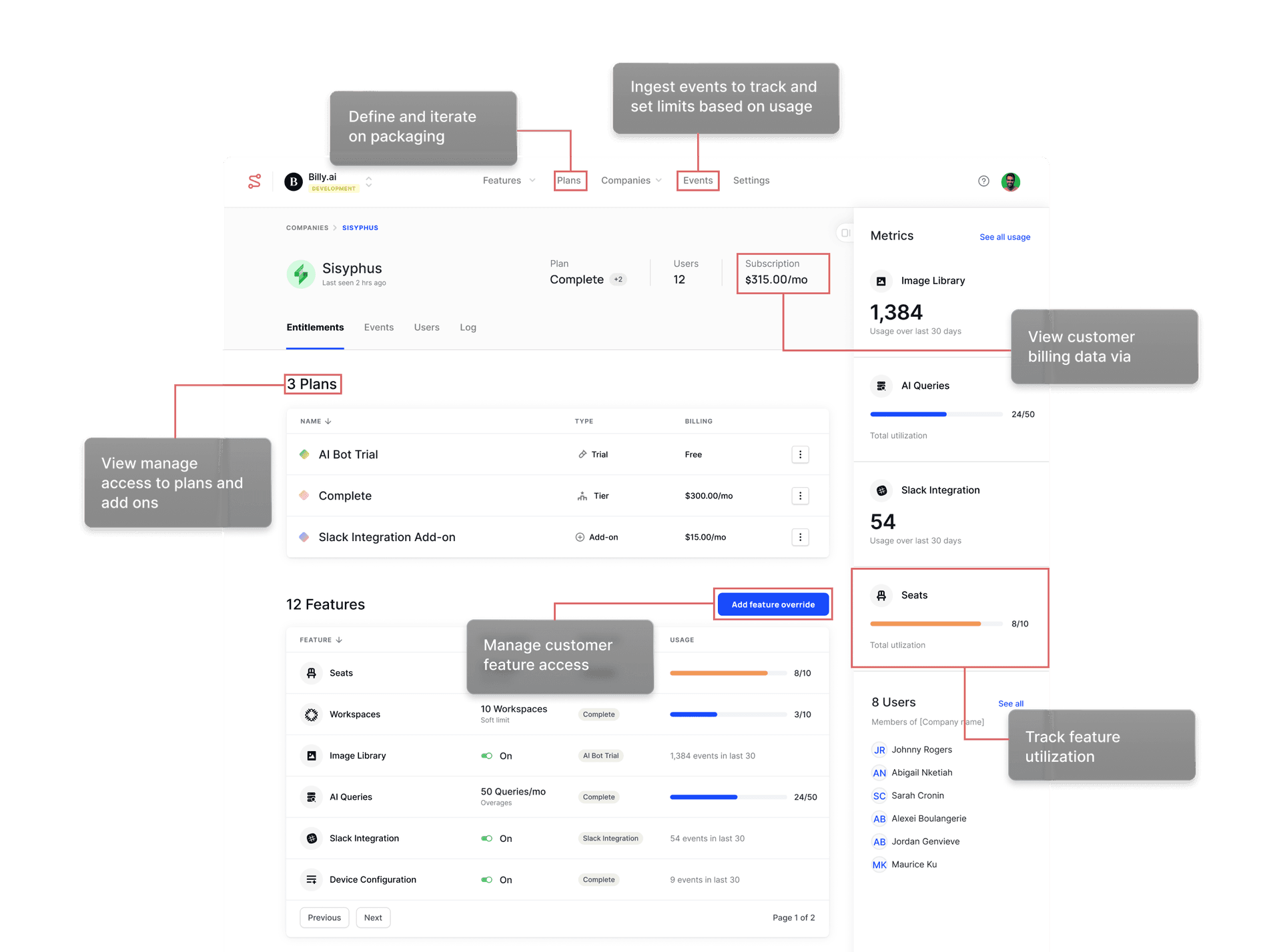Switch to the Log tab
The height and width of the screenshot is (952, 1281).
point(468,328)
